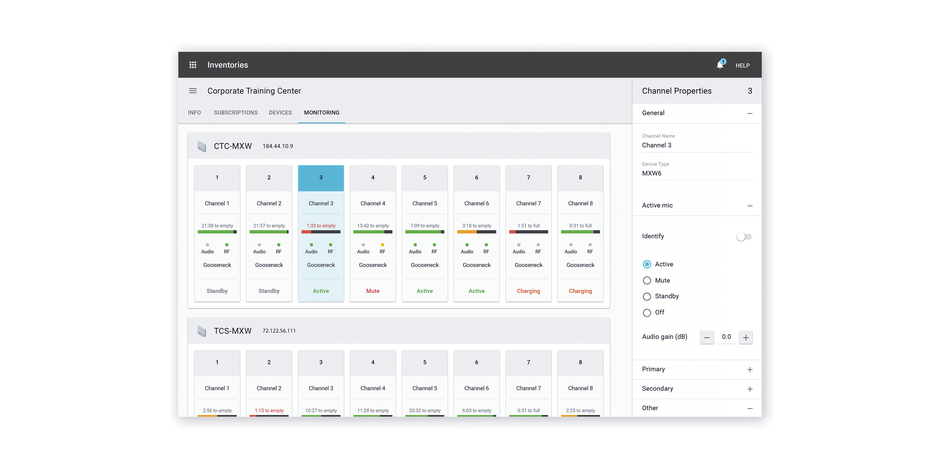Open the apps grid launcher icon
The height and width of the screenshot is (472, 944).
[193, 65]
